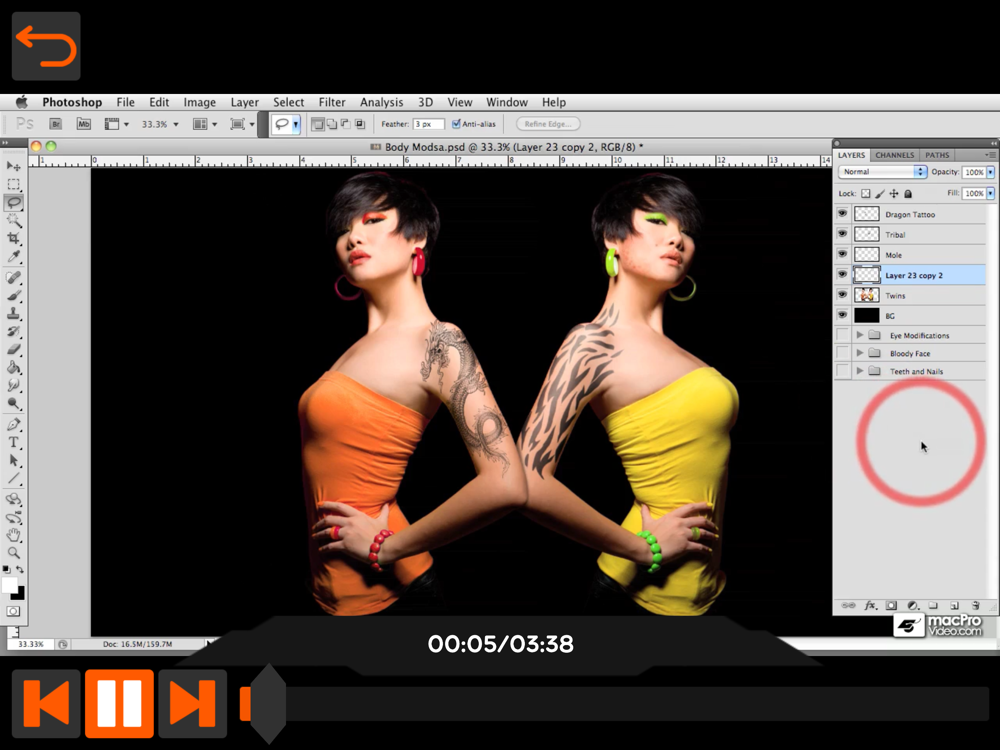Open the Apple menu
Viewport: 1000px width, 750px height.
tap(22, 102)
